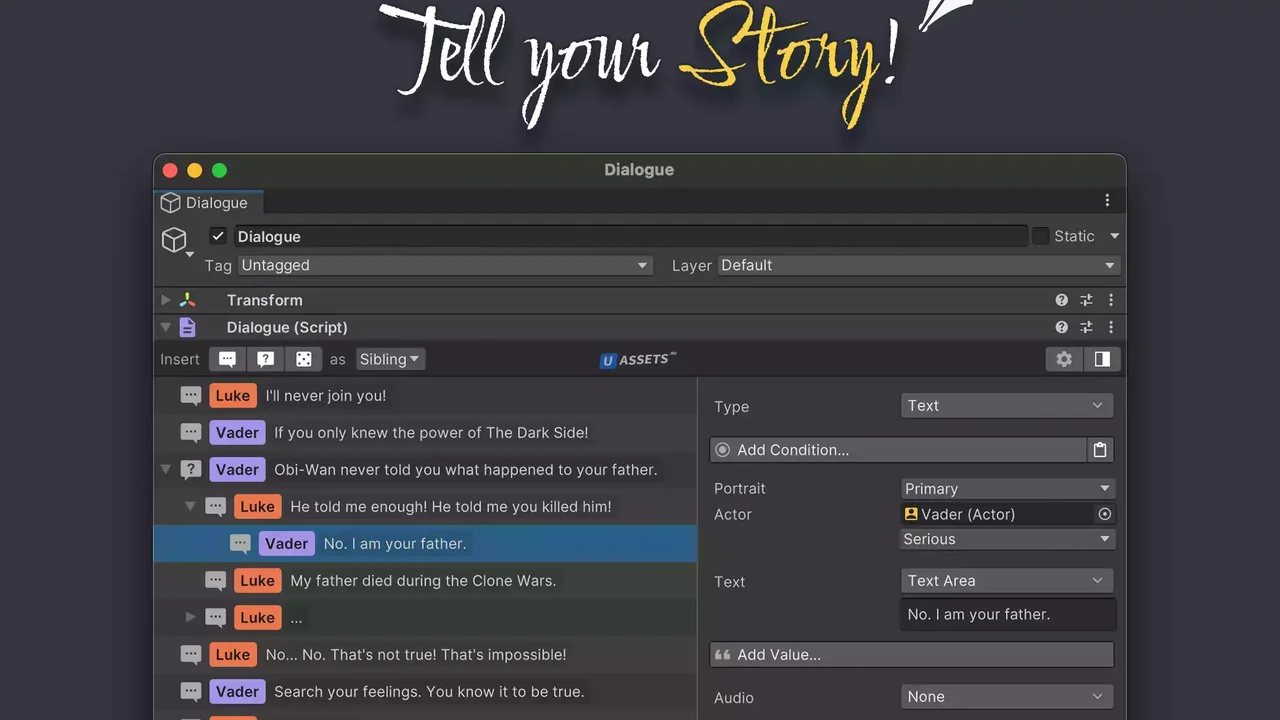Open dialogue settings gear button

pos(1064,359)
